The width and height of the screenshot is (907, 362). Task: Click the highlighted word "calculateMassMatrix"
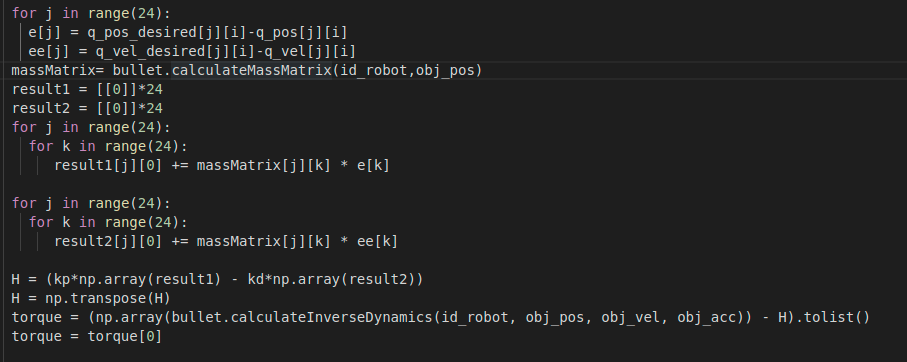coord(252,70)
